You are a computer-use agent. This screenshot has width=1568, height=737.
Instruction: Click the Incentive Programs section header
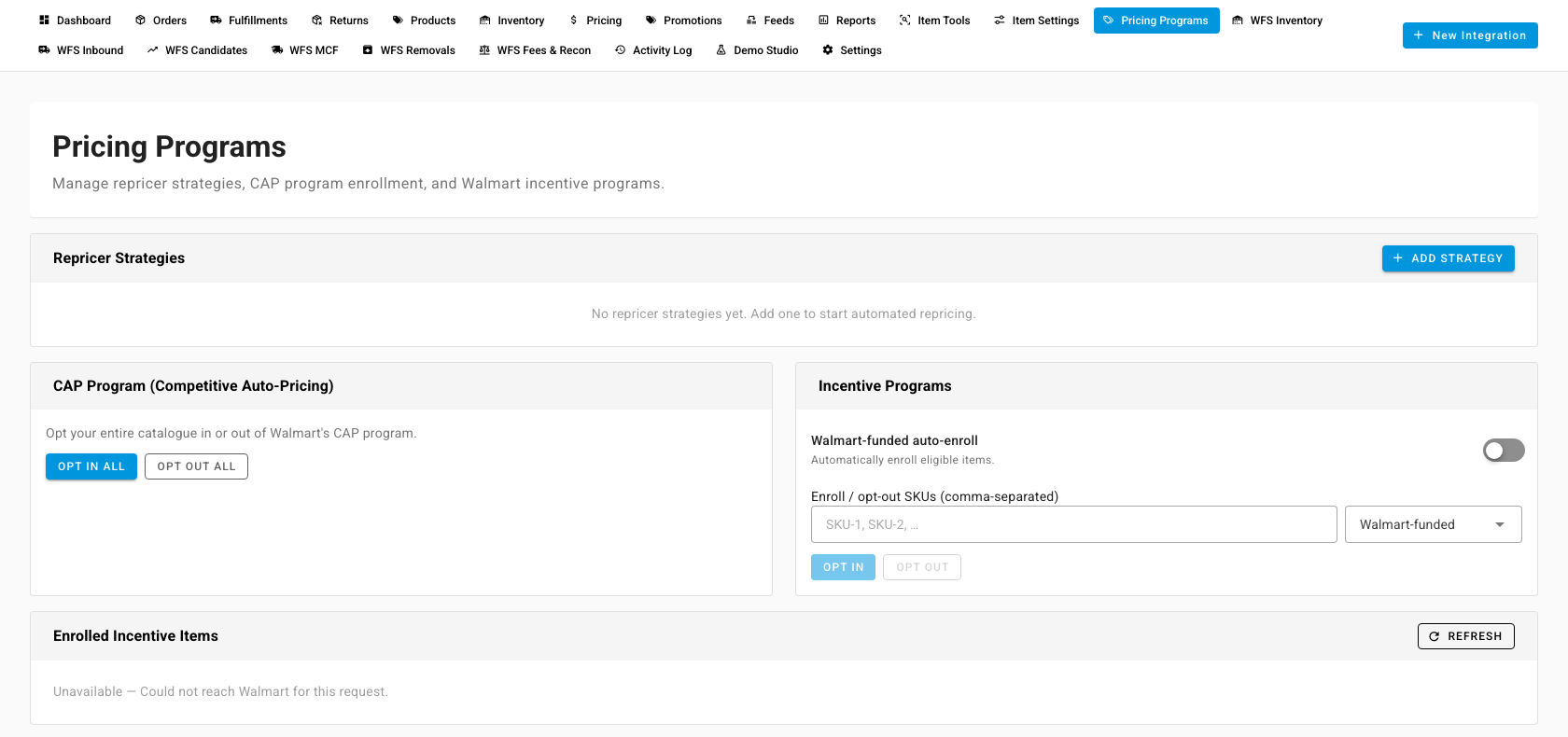[885, 385]
